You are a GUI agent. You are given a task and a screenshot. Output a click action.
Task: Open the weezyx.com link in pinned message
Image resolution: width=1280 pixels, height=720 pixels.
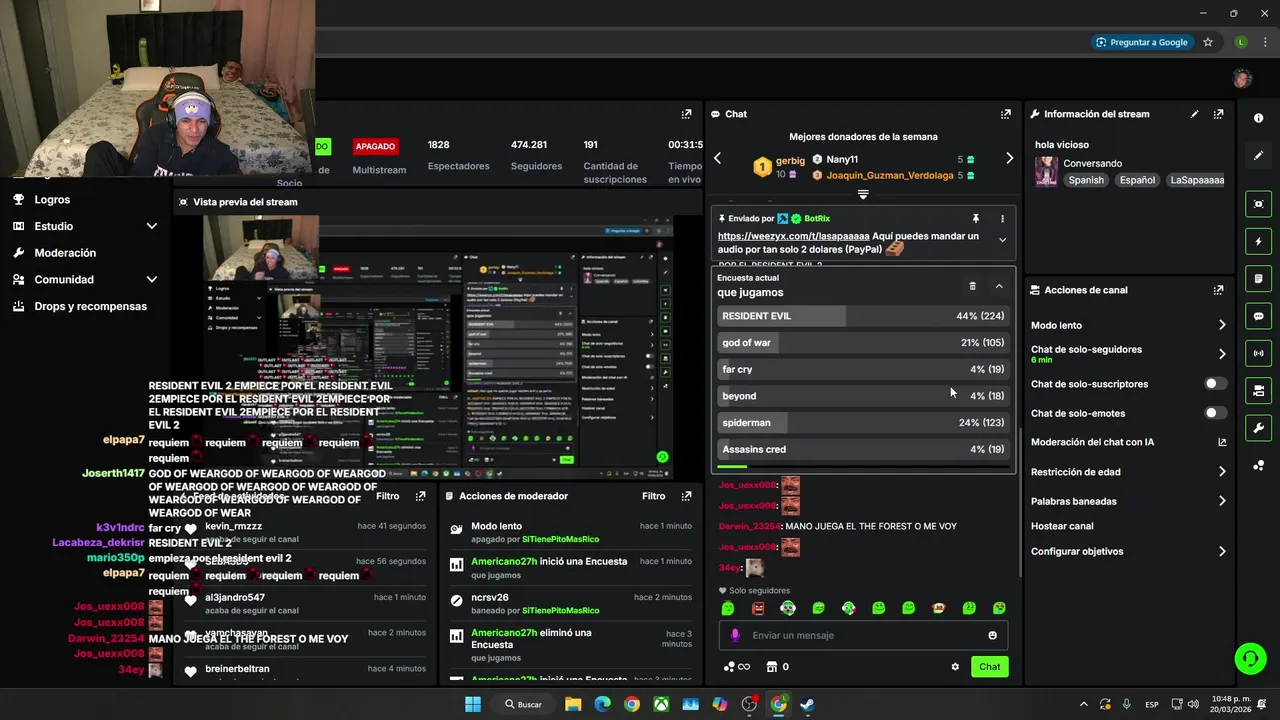click(793, 236)
